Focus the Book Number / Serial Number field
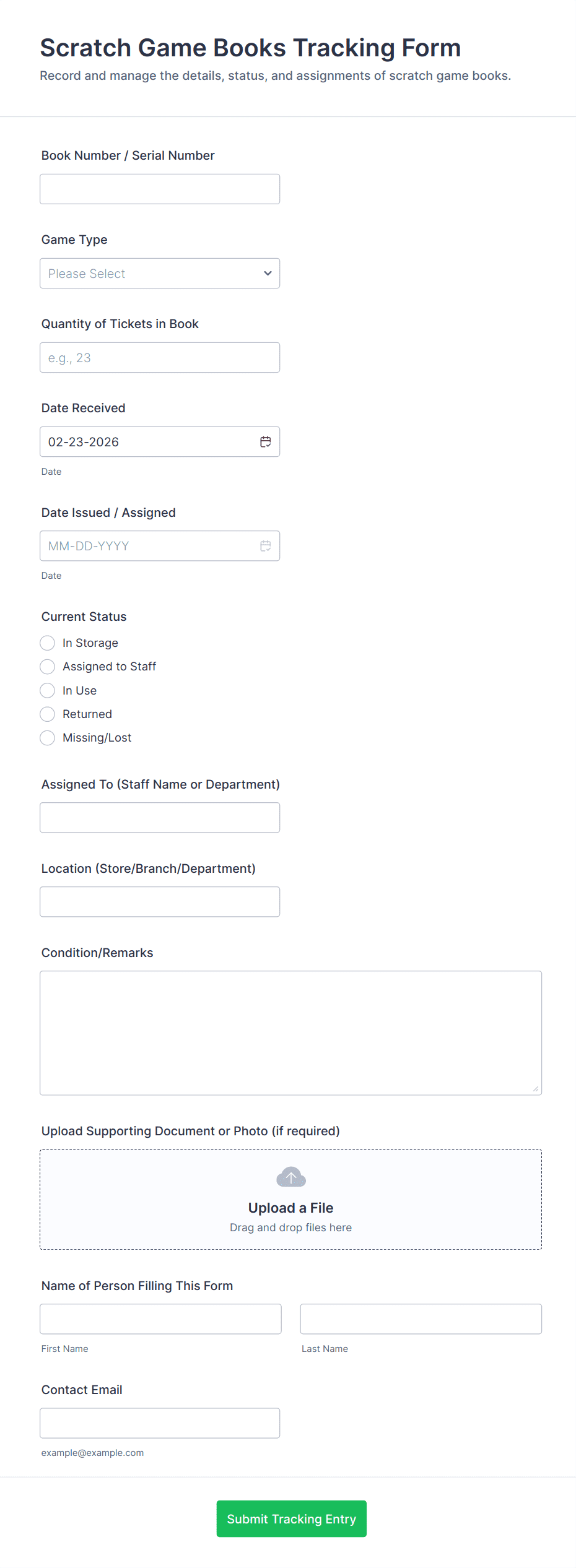The width and height of the screenshot is (576, 1568). coord(160,189)
